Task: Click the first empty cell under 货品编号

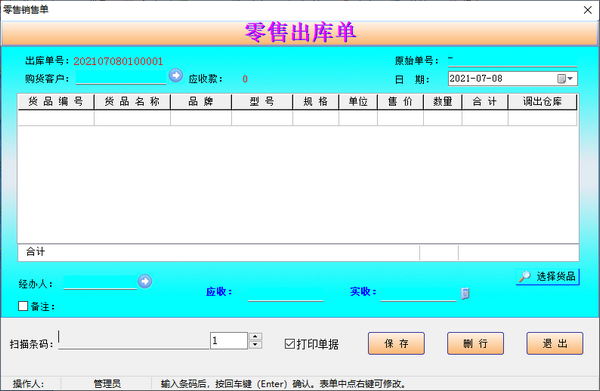Action: (x=56, y=118)
